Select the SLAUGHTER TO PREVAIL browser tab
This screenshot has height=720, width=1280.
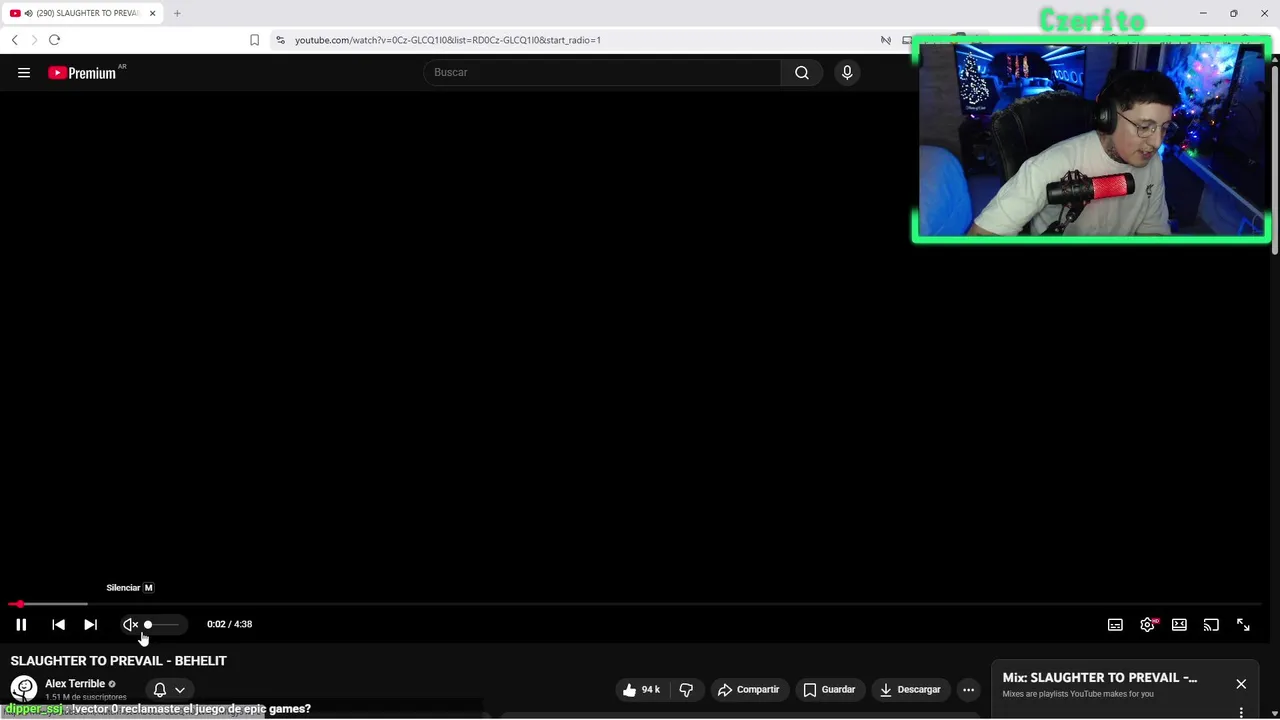coord(84,13)
